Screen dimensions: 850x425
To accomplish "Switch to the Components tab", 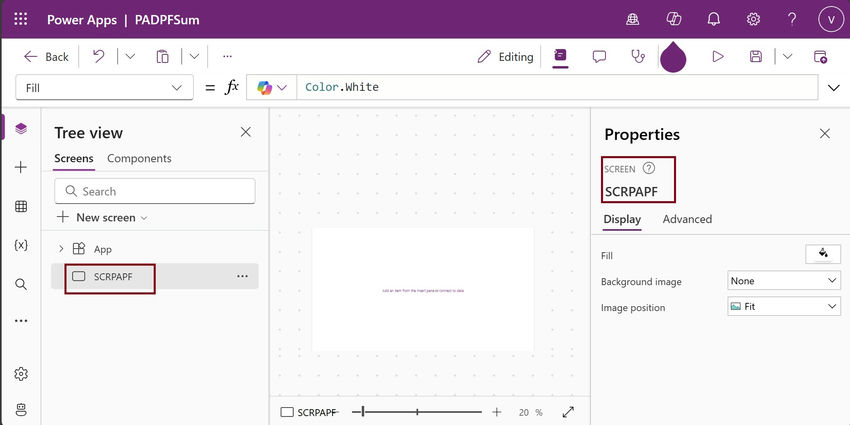I will pos(139,158).
